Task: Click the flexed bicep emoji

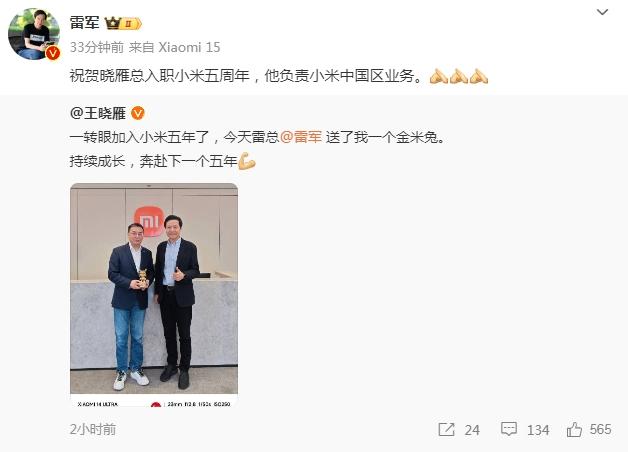Action: tap(247, 161)
